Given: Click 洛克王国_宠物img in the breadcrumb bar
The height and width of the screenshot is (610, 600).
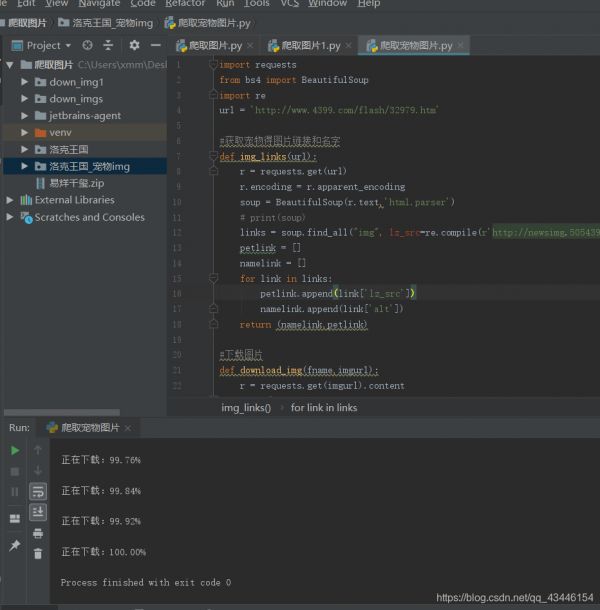Looking at the screenshot, I should [105, 23].
